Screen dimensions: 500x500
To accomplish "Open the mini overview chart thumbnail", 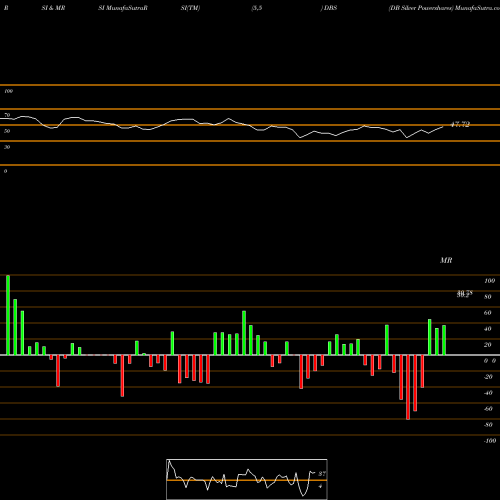I will point(247,479).
